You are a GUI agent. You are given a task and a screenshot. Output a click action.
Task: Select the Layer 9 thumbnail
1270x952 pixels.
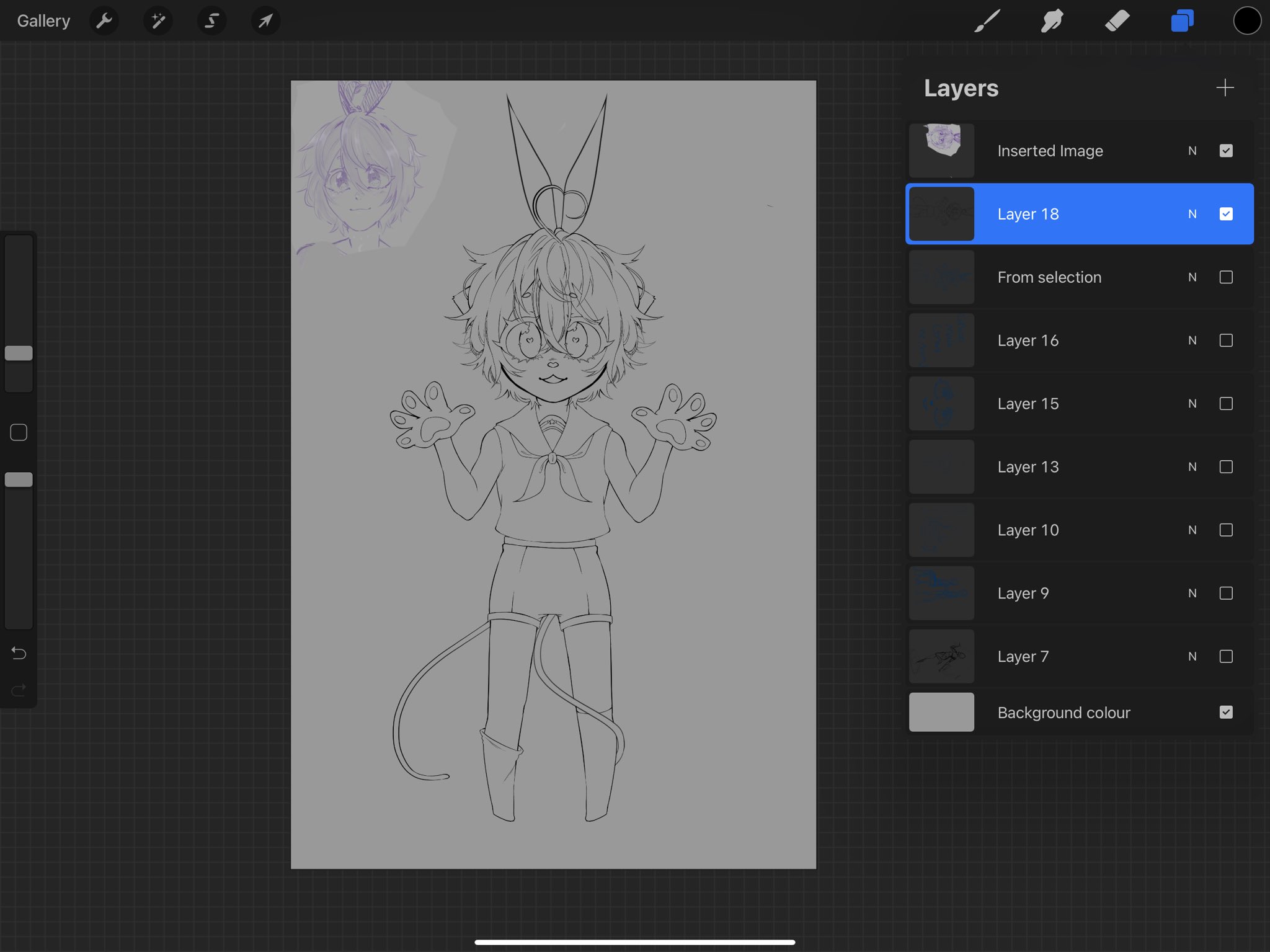[x=941, y=593]
